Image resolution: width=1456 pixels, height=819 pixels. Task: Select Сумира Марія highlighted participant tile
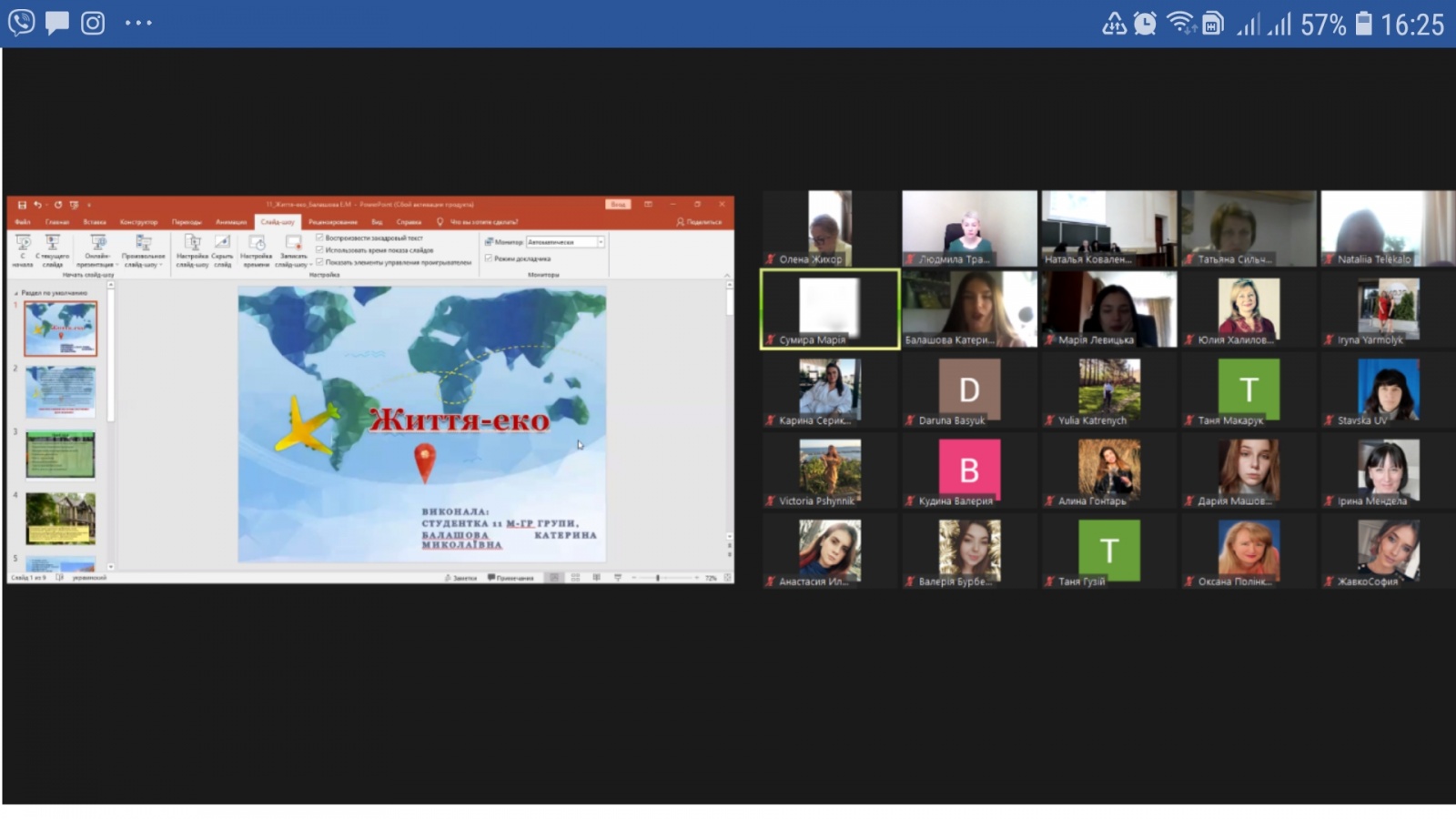(830, 309)
